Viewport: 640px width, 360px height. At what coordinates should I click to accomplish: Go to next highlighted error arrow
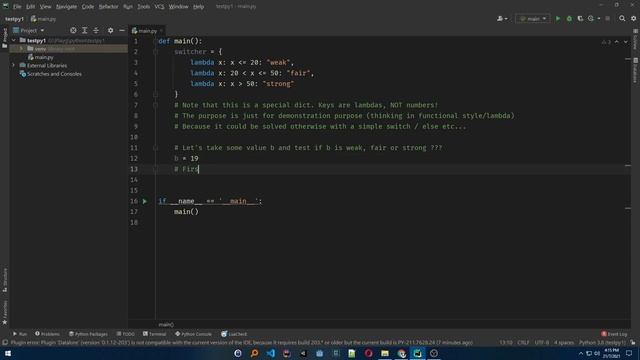(x=626, y=42)
